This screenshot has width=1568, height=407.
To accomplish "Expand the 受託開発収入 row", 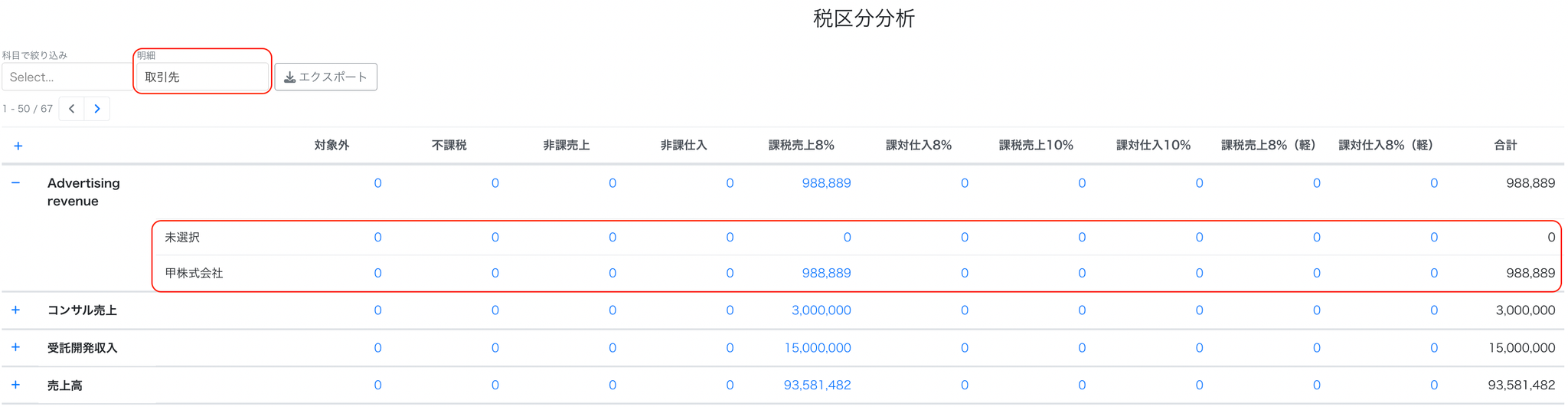I will tap(15, 347).
